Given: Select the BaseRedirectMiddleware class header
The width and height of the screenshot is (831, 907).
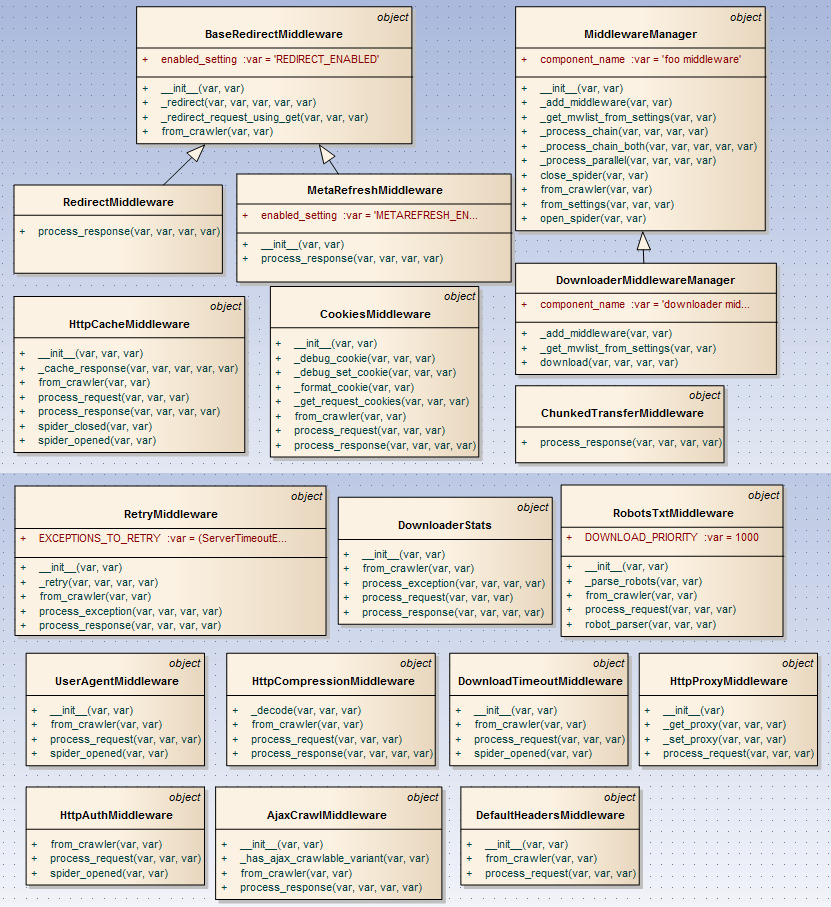Looking at the screenshot, I should click(x=275, y=33).
